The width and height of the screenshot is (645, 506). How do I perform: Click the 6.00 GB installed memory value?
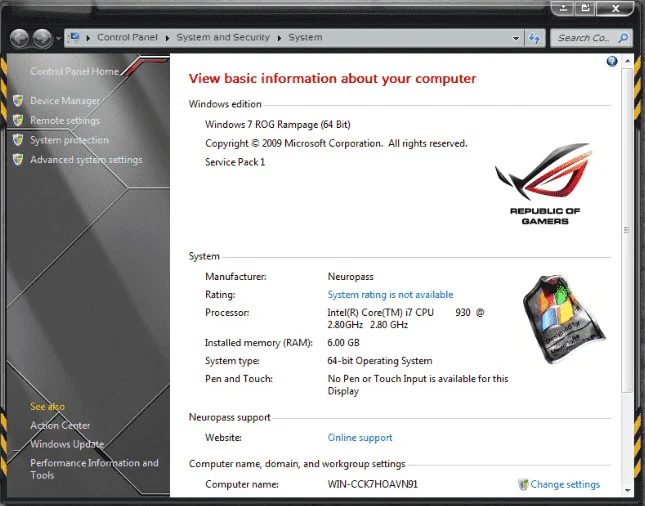point(343,343)
